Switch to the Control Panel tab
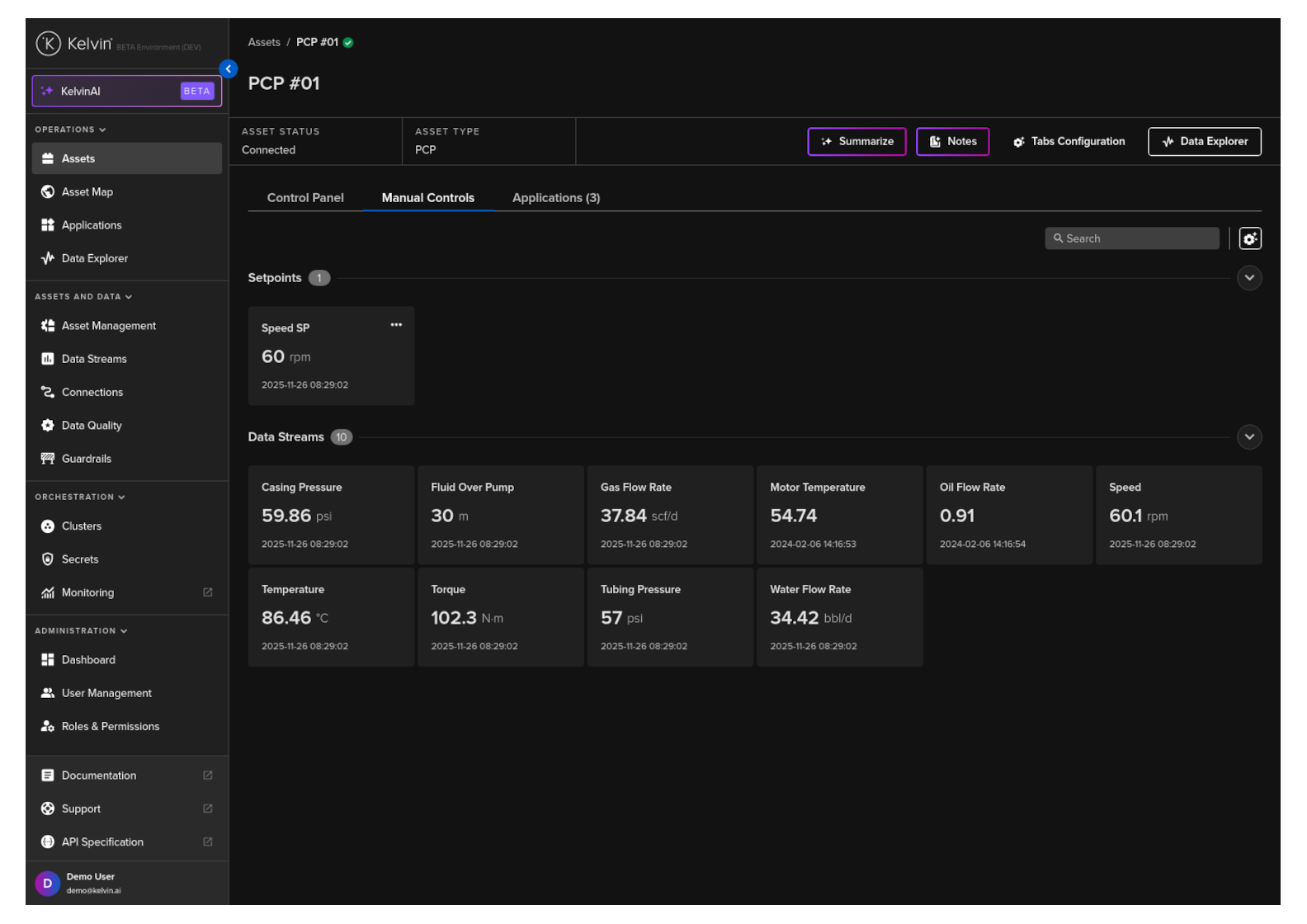This screenshot has height=924, width=1307. click(305, 198)
